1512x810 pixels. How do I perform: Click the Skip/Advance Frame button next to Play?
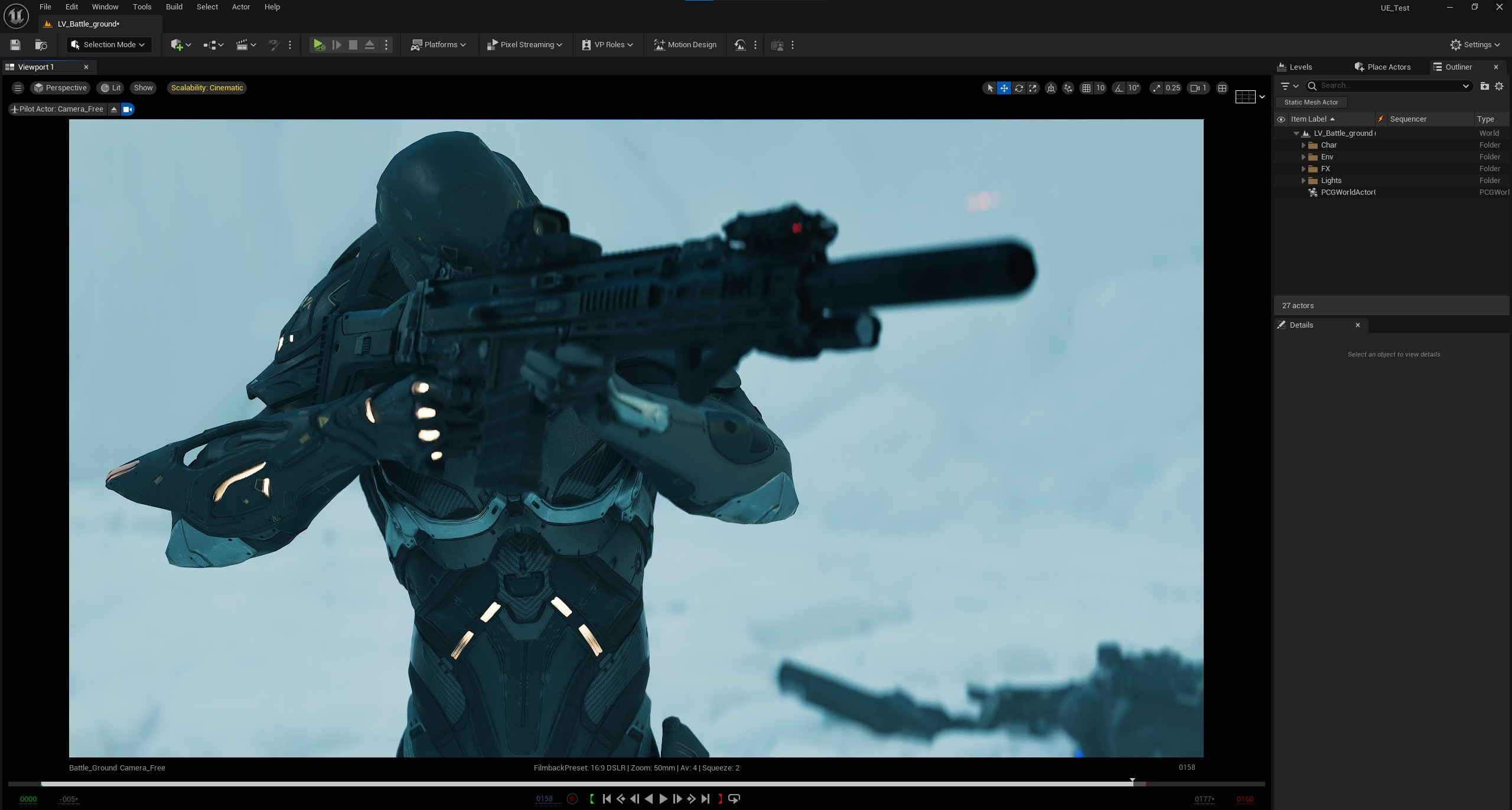[x=337, y=45]
